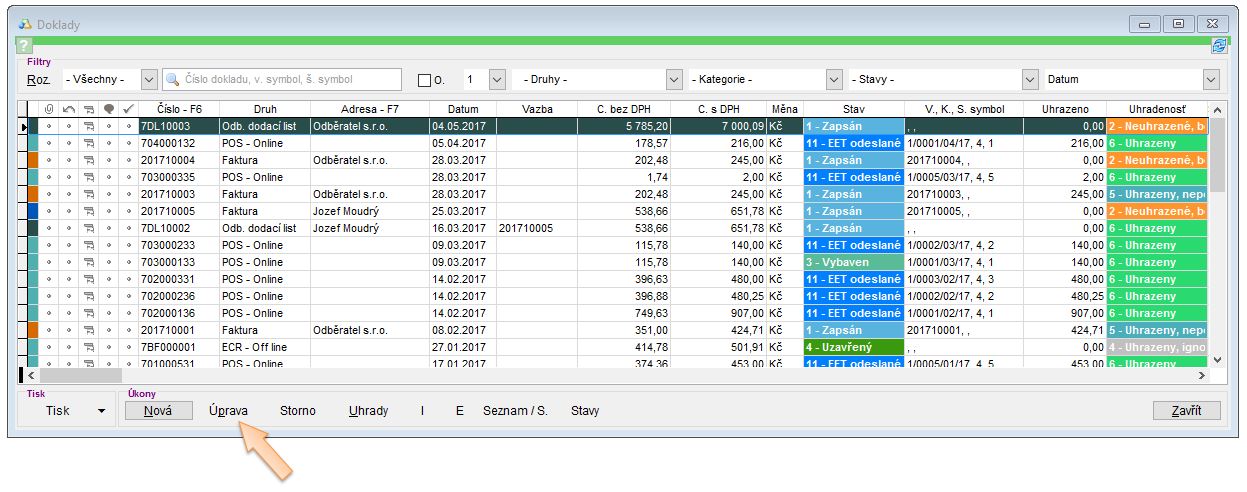Viewport: 1247px width, 492px height.
Task: Expand the 'Druhy' dropdown filter
Action: tap(673, 79)
